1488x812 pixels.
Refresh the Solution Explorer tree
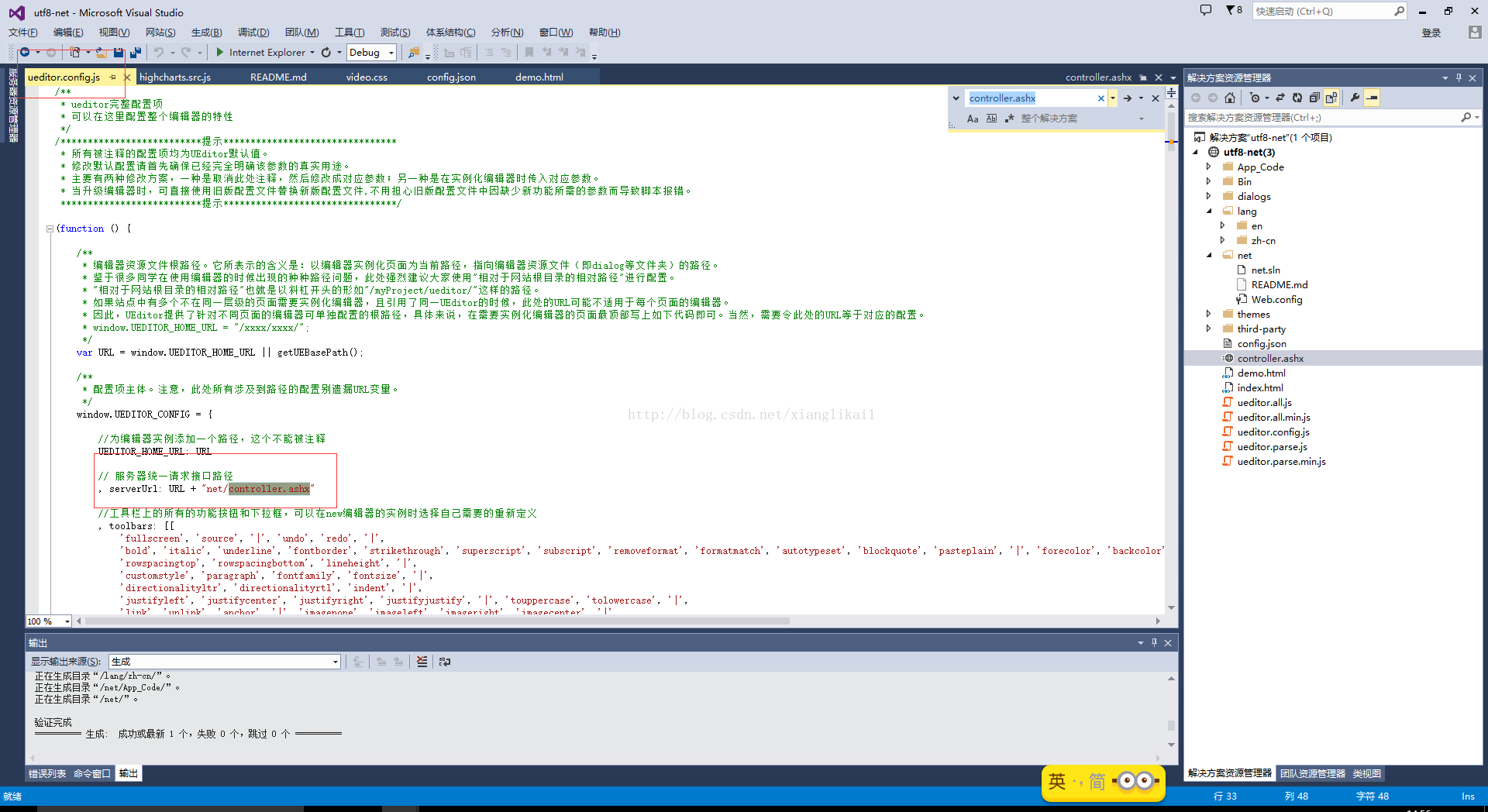1297,98
